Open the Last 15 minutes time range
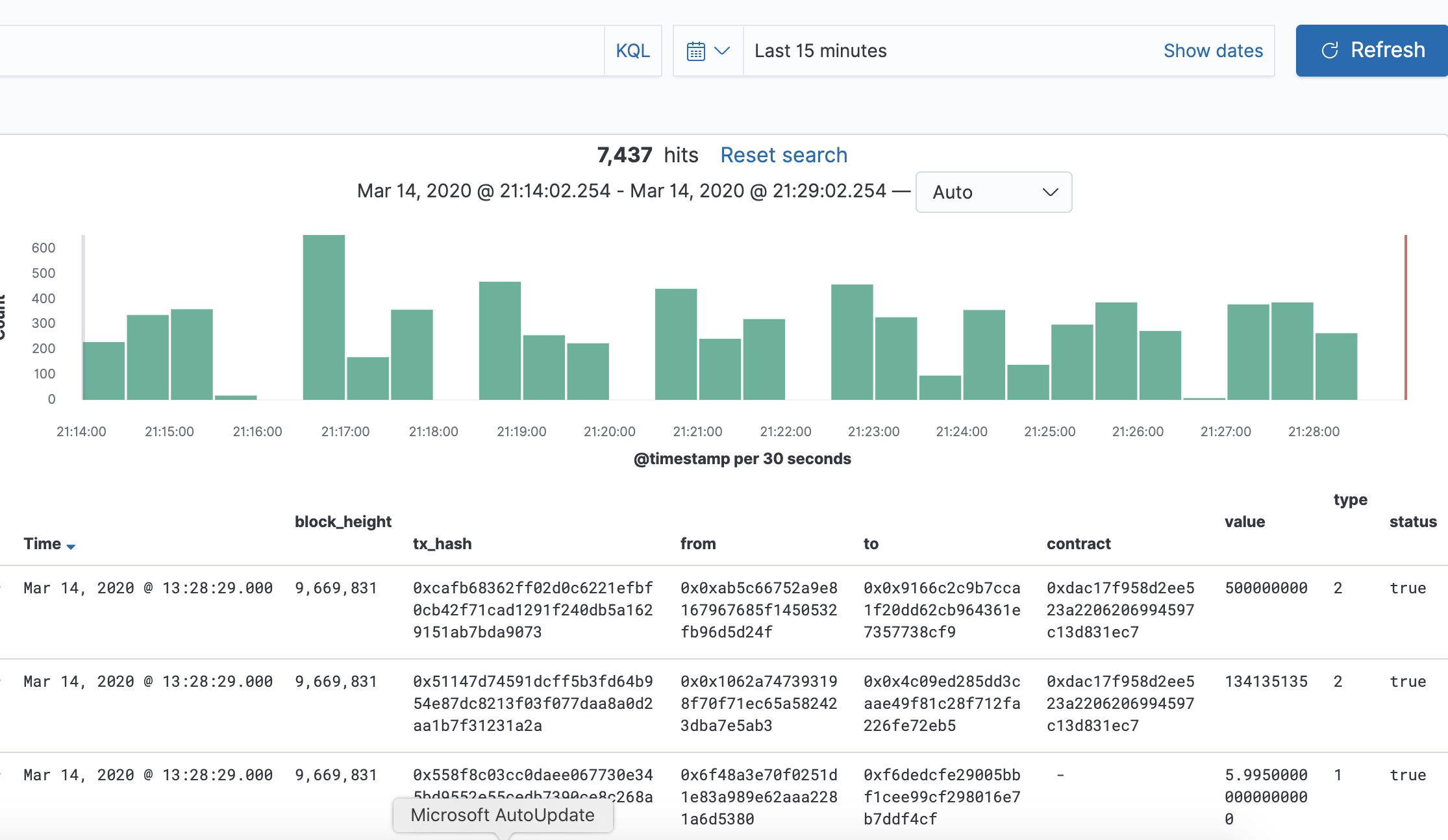The image size is (1448, 840). [820, 51]
